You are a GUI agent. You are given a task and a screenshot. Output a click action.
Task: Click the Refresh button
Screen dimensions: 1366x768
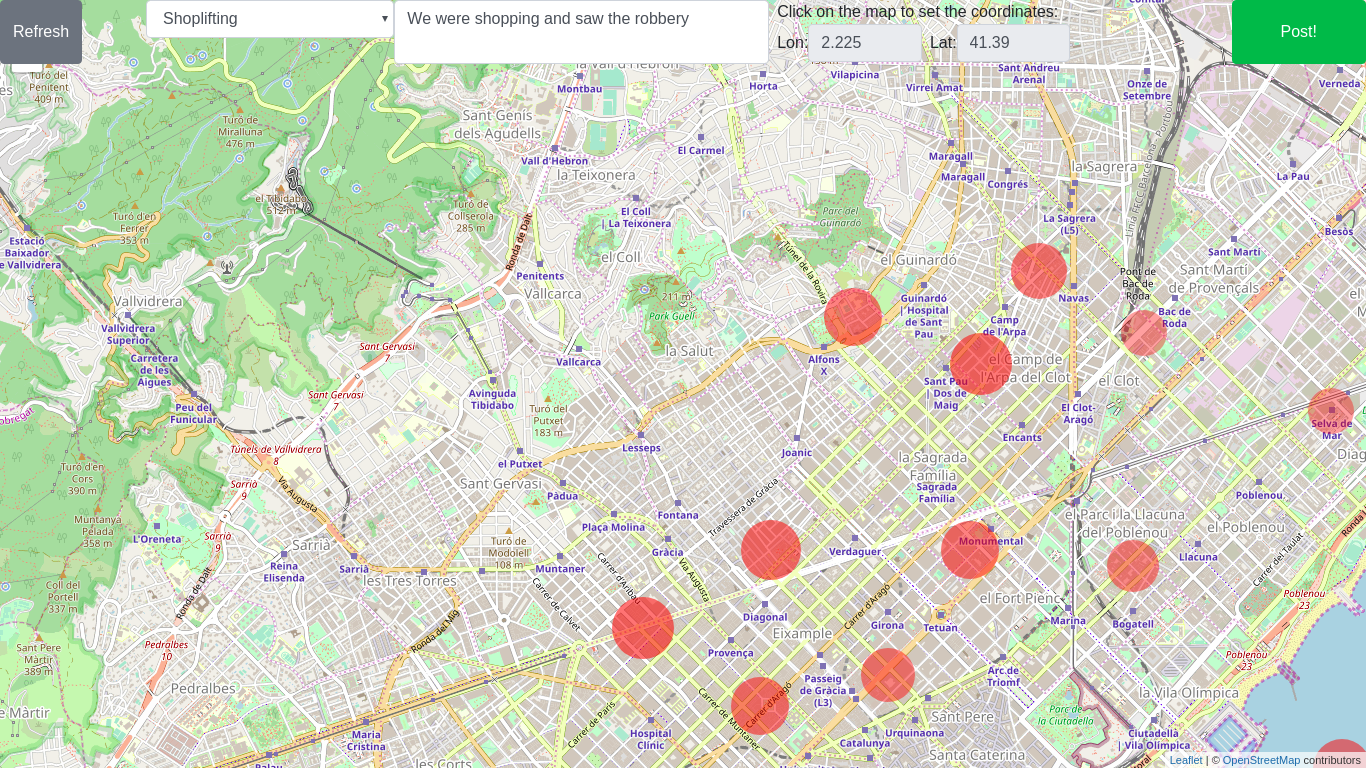click(x=41, y=32)
